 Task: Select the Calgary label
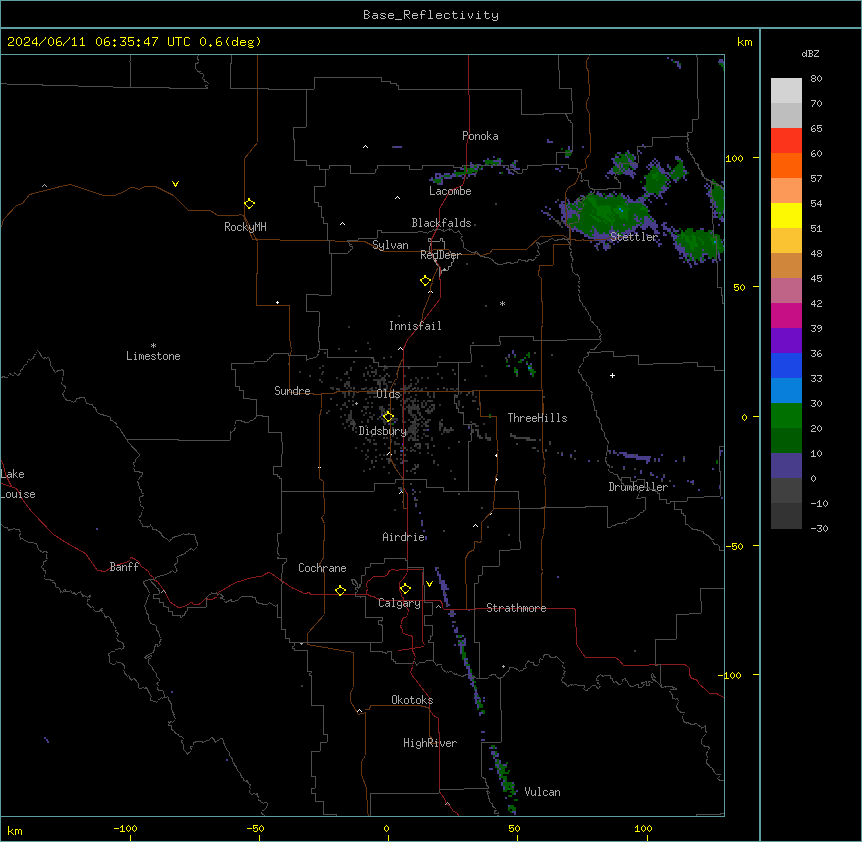tap(399, 603)
